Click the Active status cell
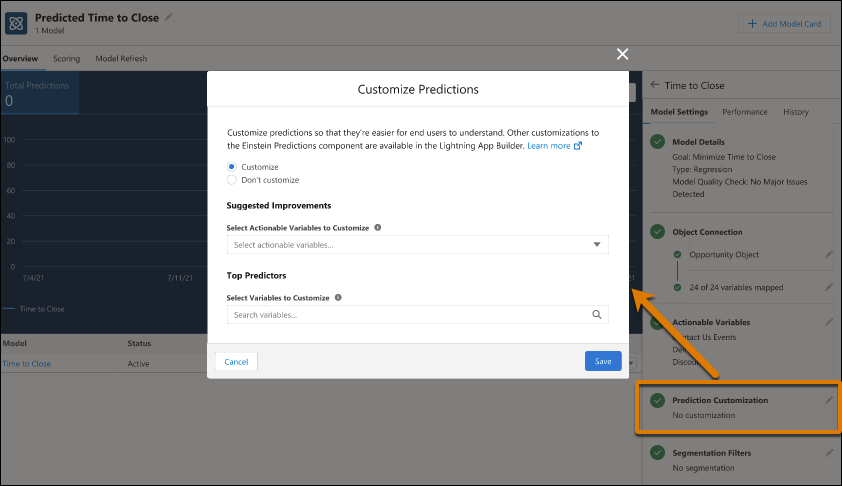 [138, 364]
